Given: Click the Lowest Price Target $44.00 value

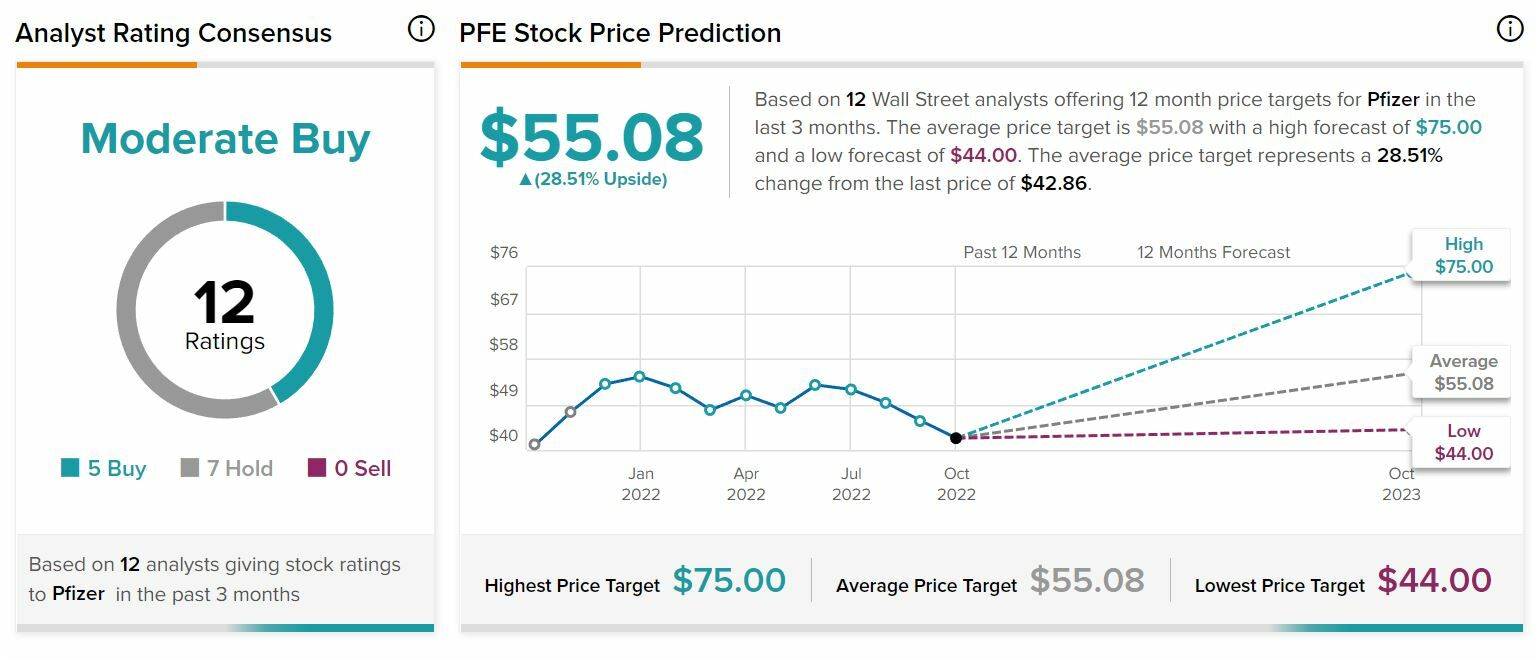Looking at the screenshot, I should 1434,581.
